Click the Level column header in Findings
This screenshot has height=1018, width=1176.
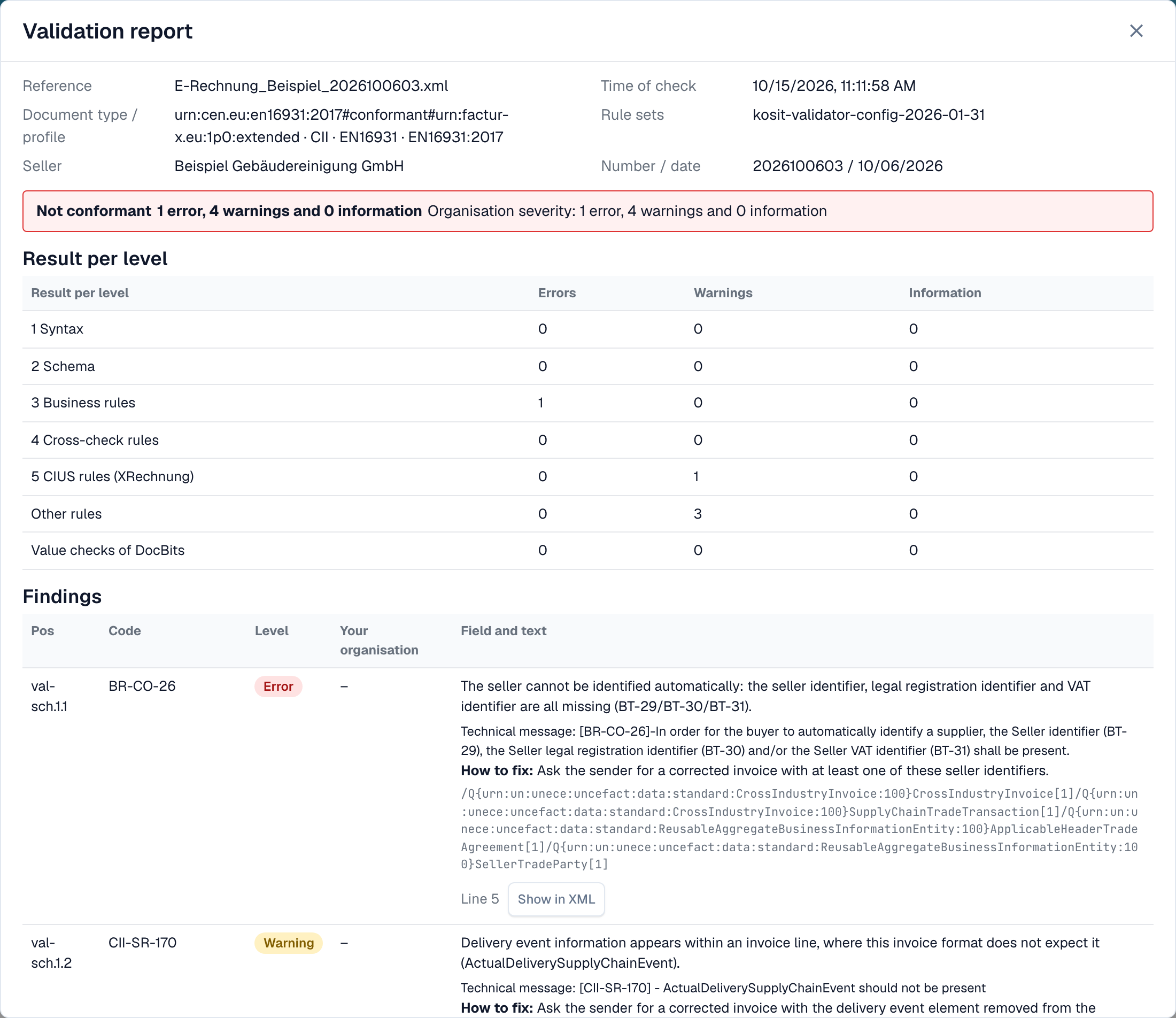coord(272,631)
